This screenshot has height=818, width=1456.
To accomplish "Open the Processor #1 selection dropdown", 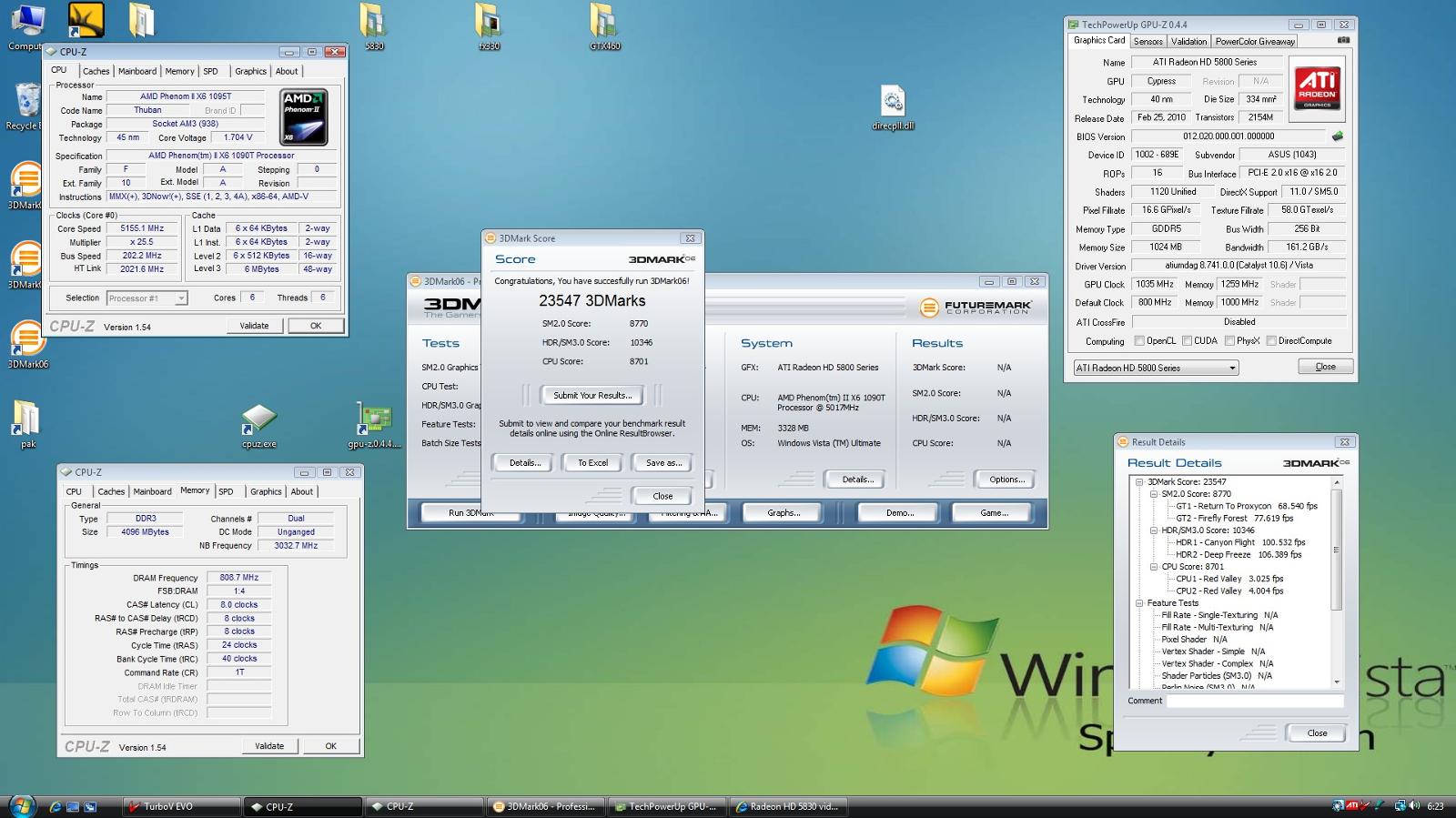I will pos(147,298).
